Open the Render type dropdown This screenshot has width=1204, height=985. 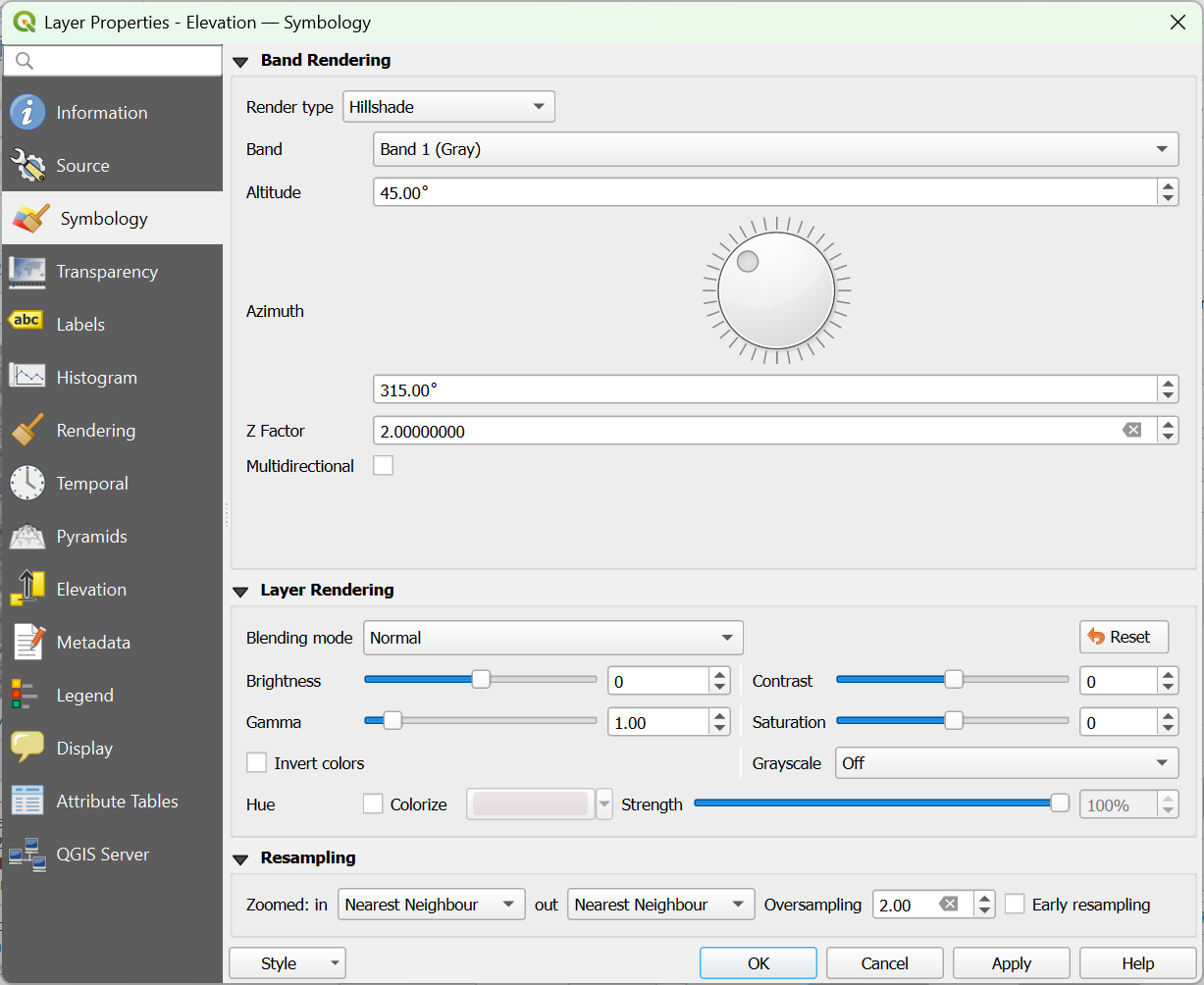pos(448,106)
